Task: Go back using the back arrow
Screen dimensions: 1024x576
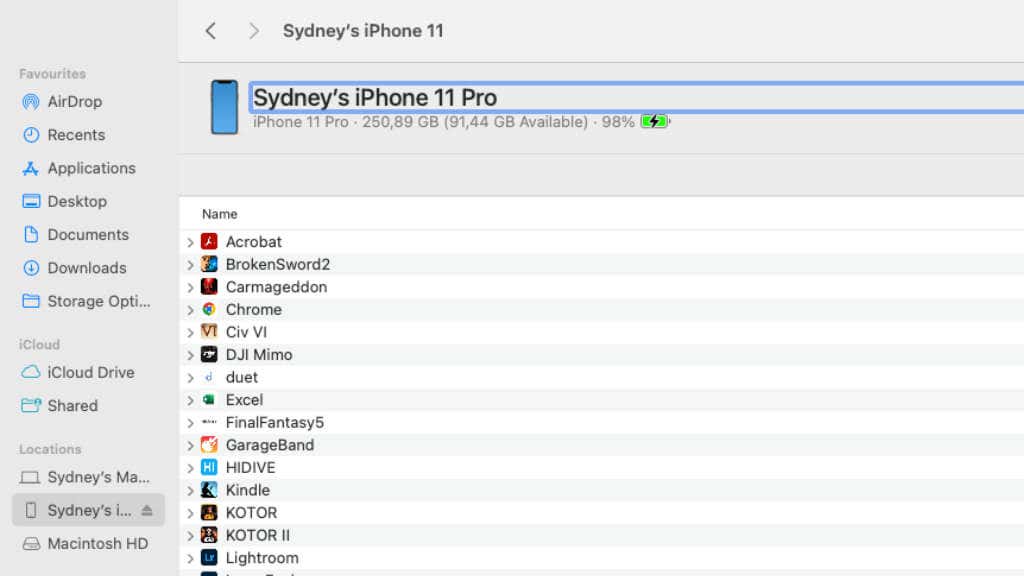Action: pyautogui.click(x=210, y=31)
